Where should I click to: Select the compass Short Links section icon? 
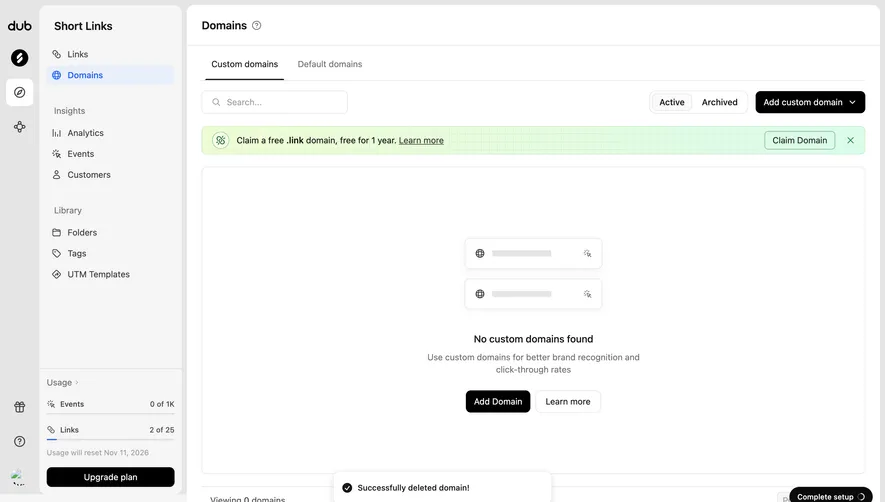(x=20, y=92)
